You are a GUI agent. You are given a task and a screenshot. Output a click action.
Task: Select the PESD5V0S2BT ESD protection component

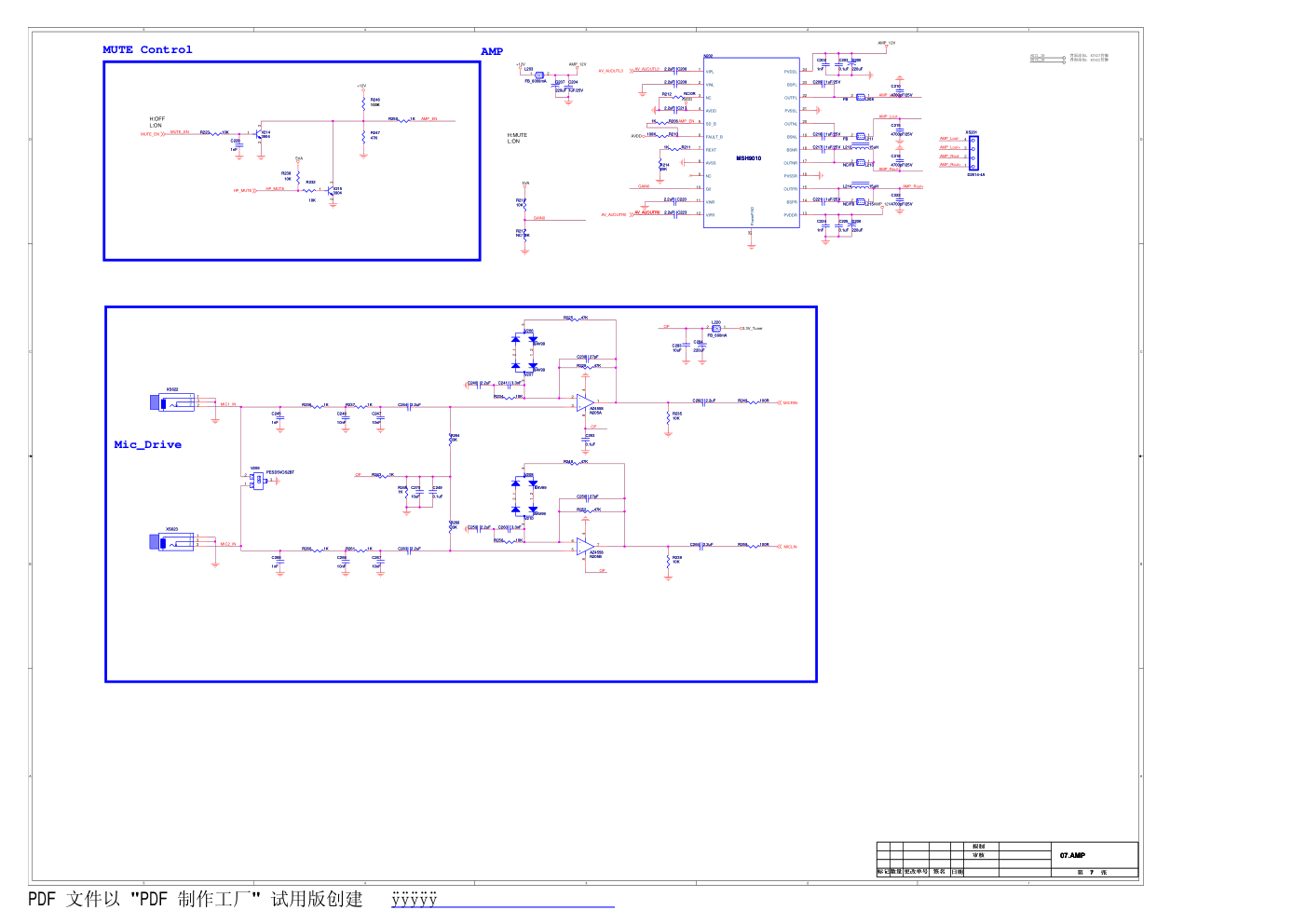[x=257, y=481]
